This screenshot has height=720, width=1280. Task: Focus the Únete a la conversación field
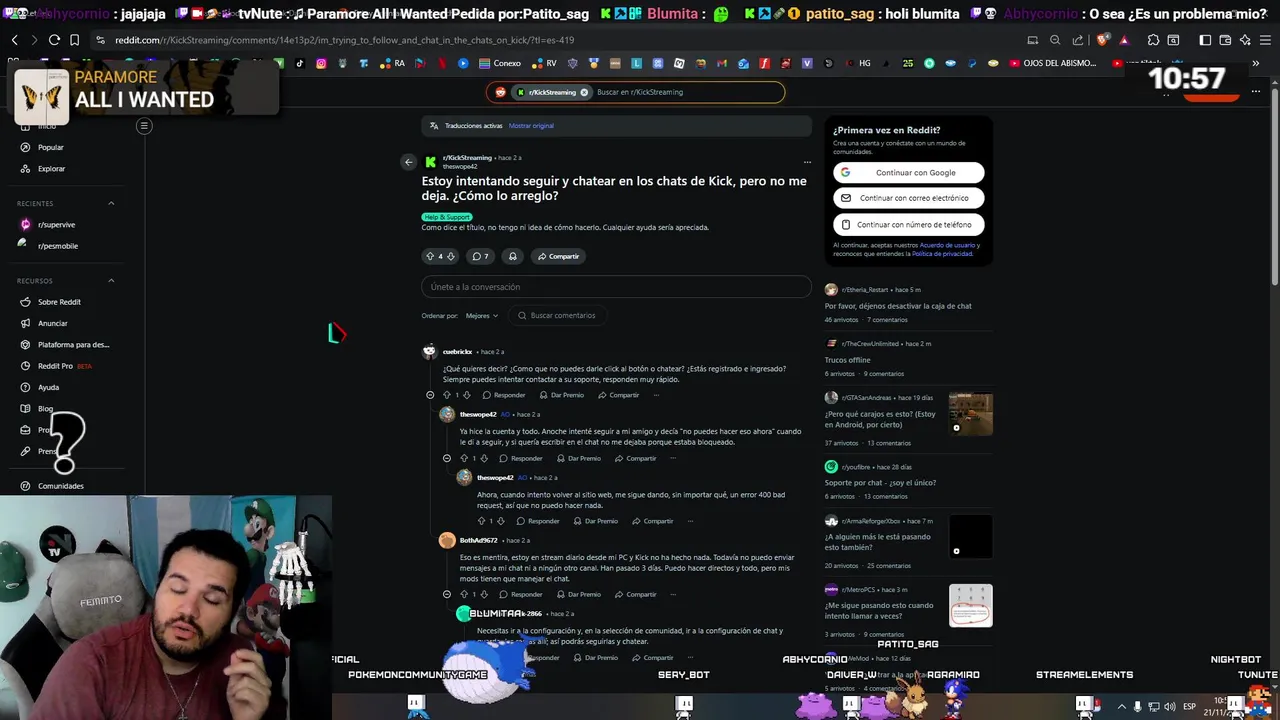[616, 287]
